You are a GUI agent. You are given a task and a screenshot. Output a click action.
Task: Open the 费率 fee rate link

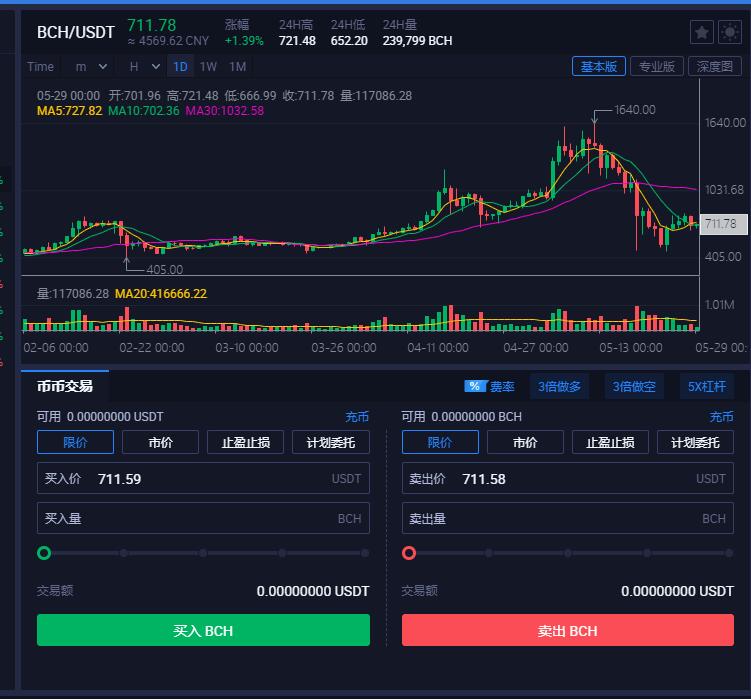tap(502, 387)
